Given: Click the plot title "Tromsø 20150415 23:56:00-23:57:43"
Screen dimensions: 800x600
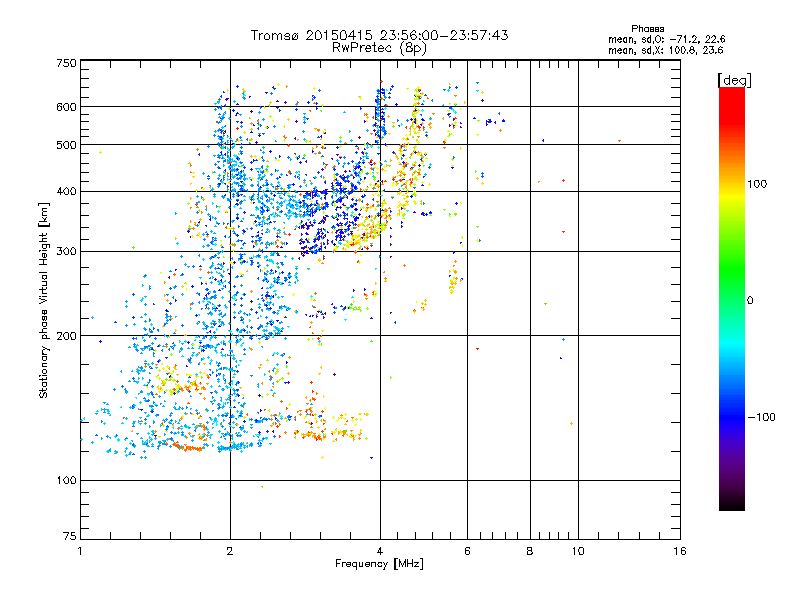Looking at the screenshot, I should (x=380, y=35).
